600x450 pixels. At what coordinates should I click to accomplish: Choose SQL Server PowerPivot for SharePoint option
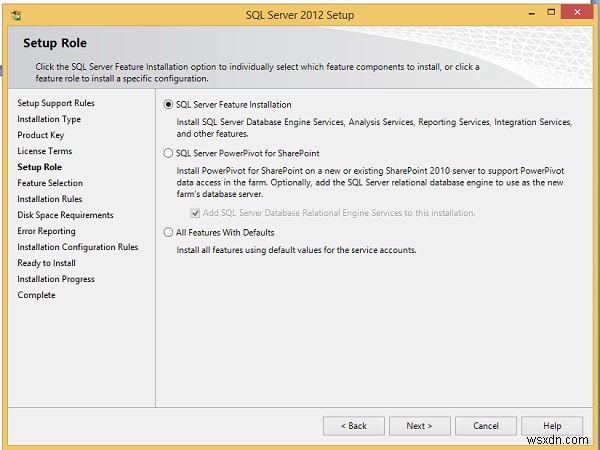[168, 153]
